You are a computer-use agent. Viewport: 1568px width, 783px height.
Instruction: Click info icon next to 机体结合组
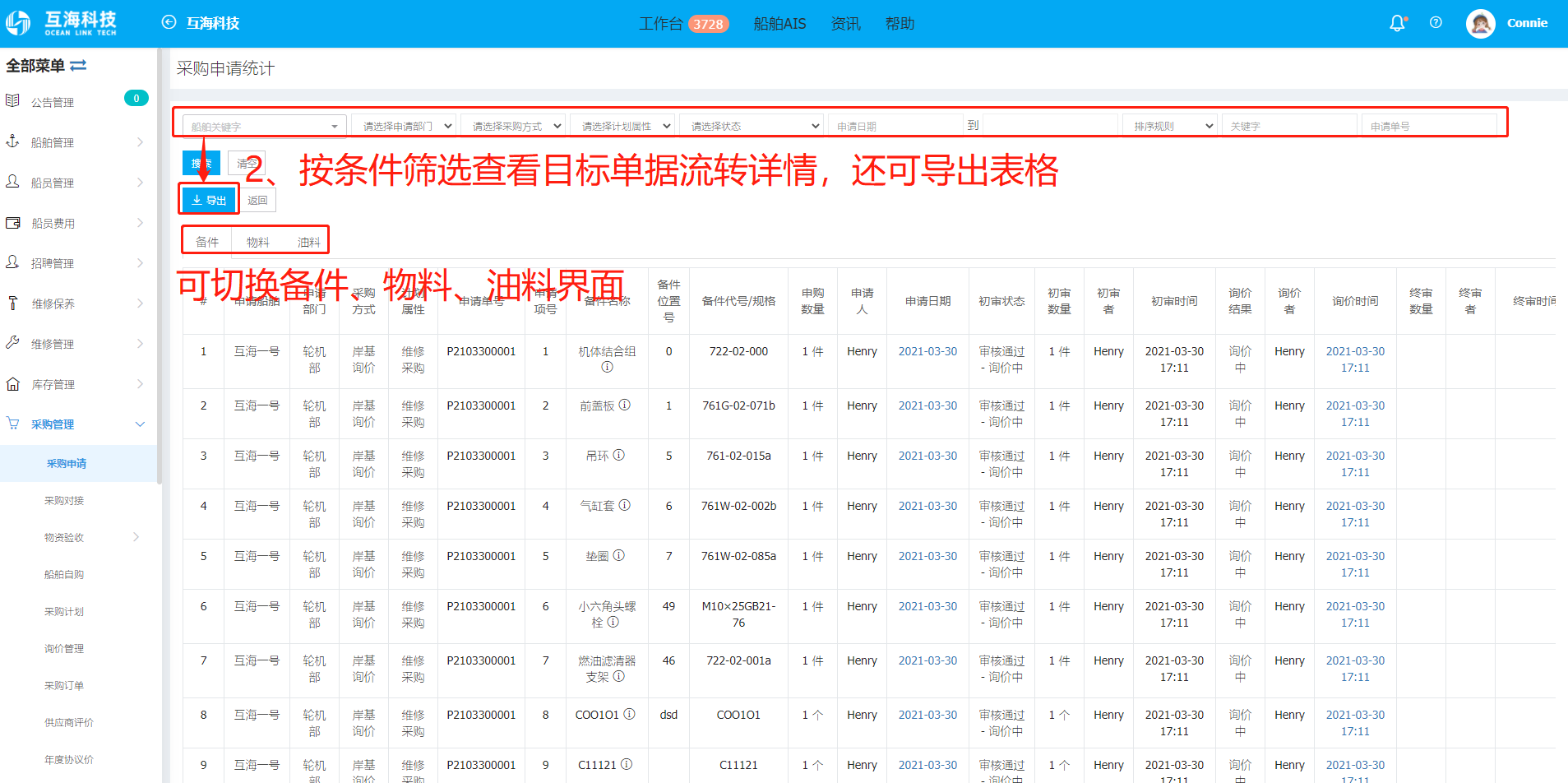607,368
